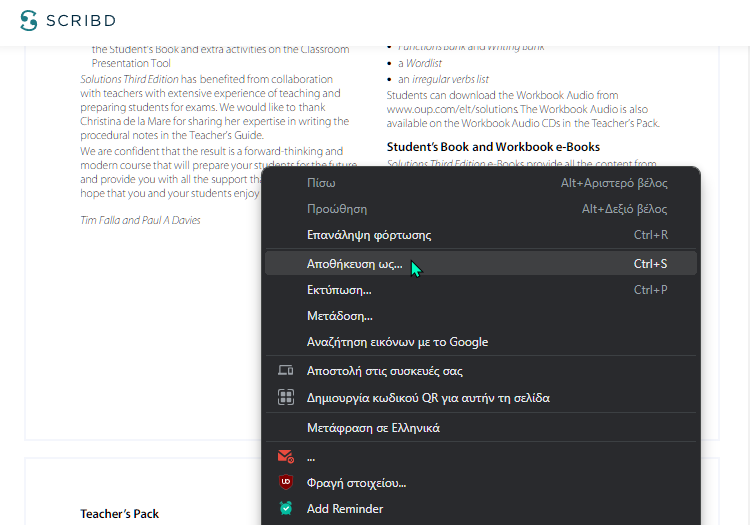Select the '...' mail extension entry
The width and height of the screenshot is (750, 525).
pyautogui.click(x=481, y=457)
